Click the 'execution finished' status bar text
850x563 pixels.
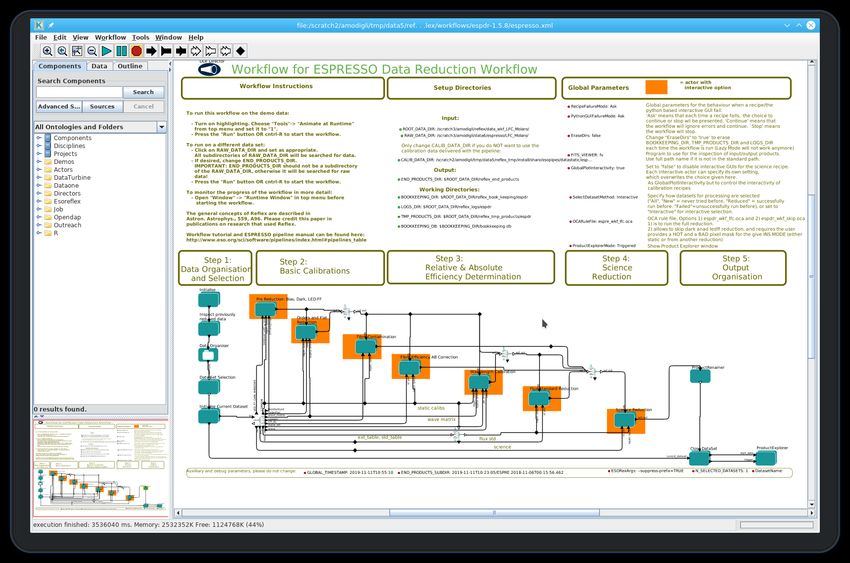pyautogui.click(x=149, y=525)
